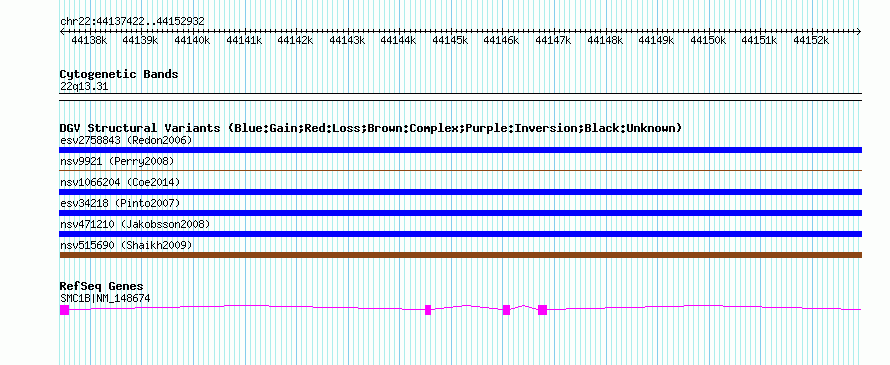Click the SMC1B exon block below 44145k
Screen dimensions: 890x365
coord(428,309)
